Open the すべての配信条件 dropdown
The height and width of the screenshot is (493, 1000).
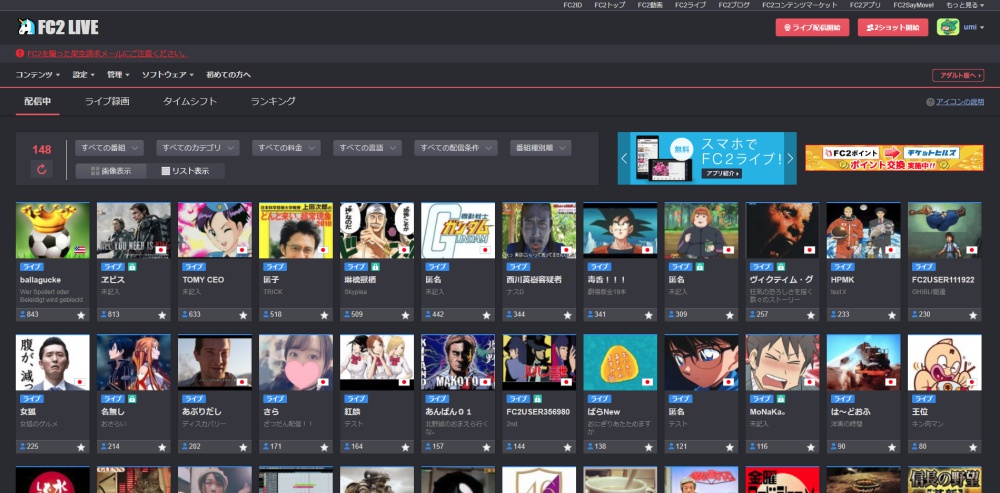[455, 148]
